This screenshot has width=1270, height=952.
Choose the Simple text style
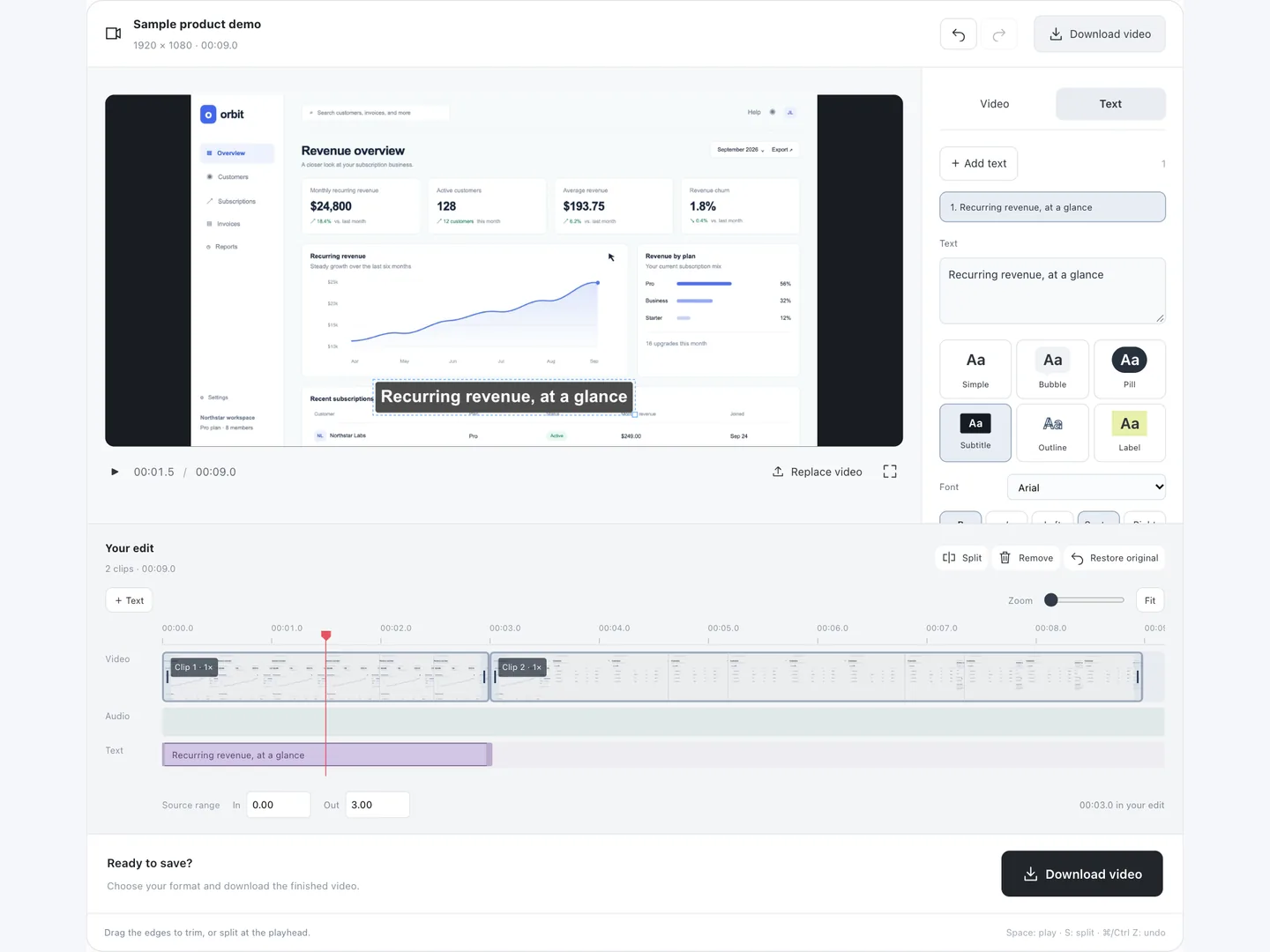point(975,369)
